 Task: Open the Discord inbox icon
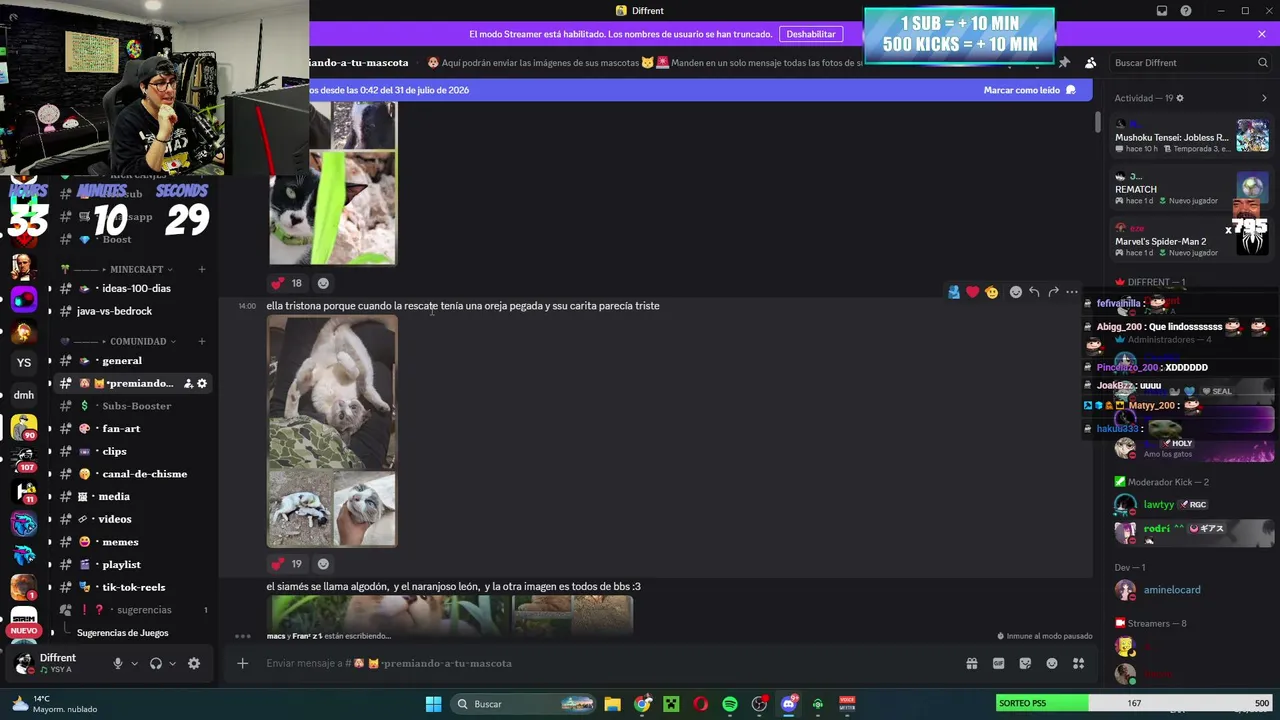click(x=1162, y=11)
